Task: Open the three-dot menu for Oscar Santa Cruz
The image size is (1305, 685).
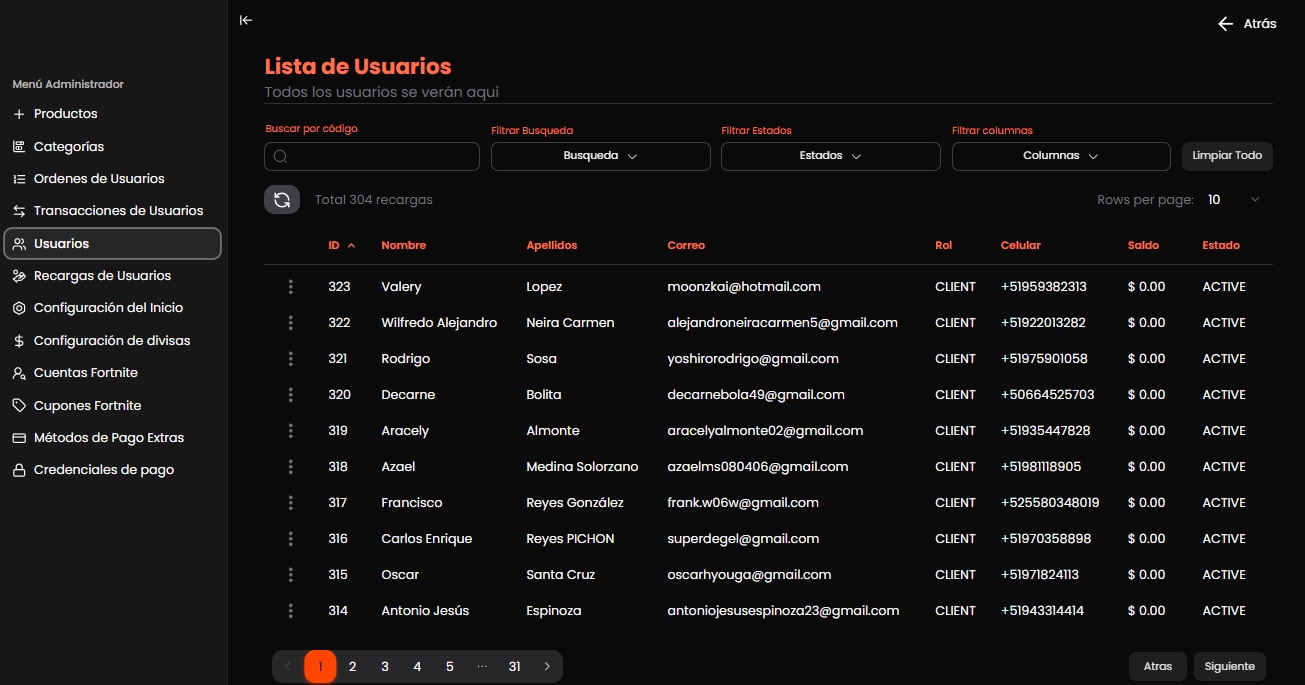Action: click(x=291, y=575)
